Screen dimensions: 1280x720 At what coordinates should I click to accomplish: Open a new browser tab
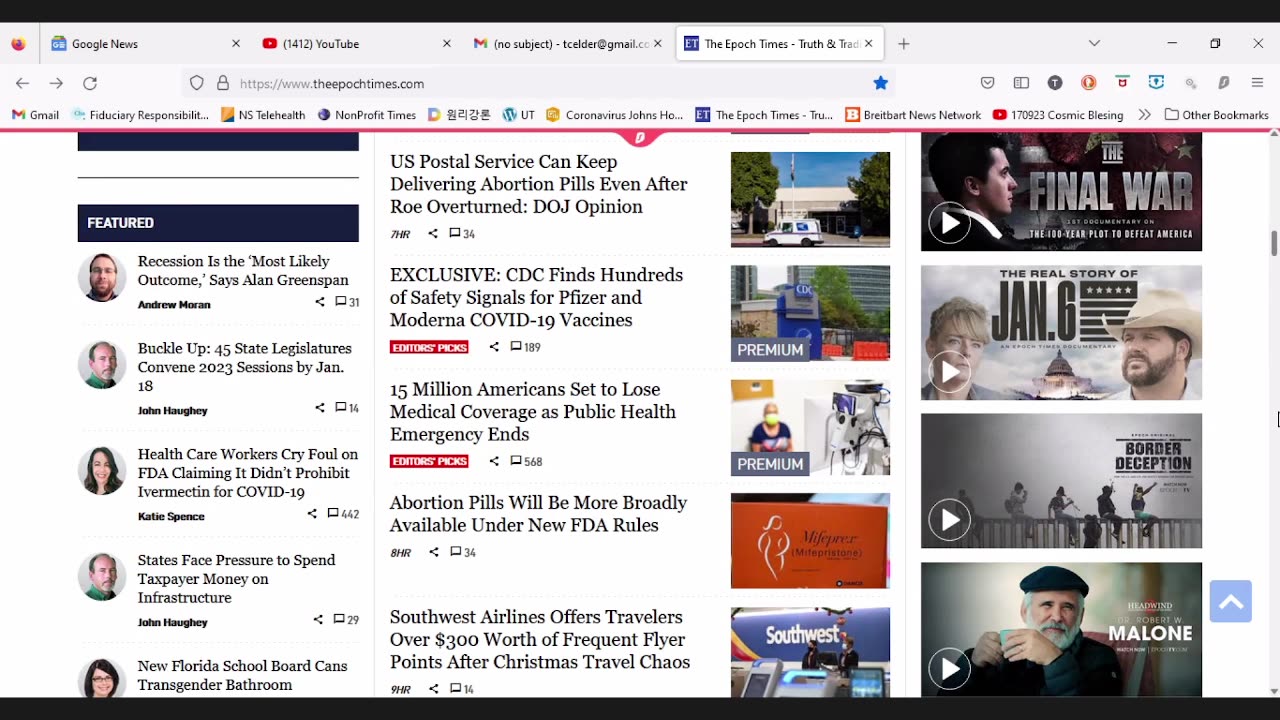point(904,44)
